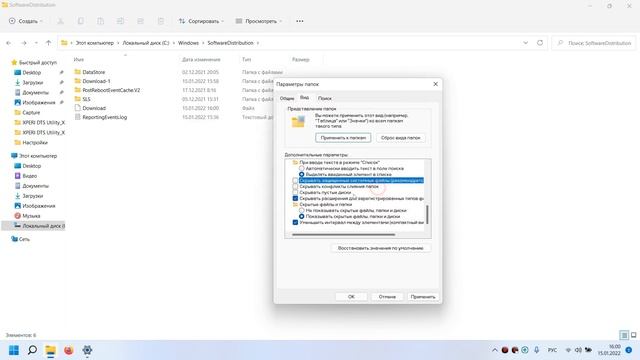This screenshot has width=640, height=360.
Task: Switch to large icons view in status bar
Action: 633,336
